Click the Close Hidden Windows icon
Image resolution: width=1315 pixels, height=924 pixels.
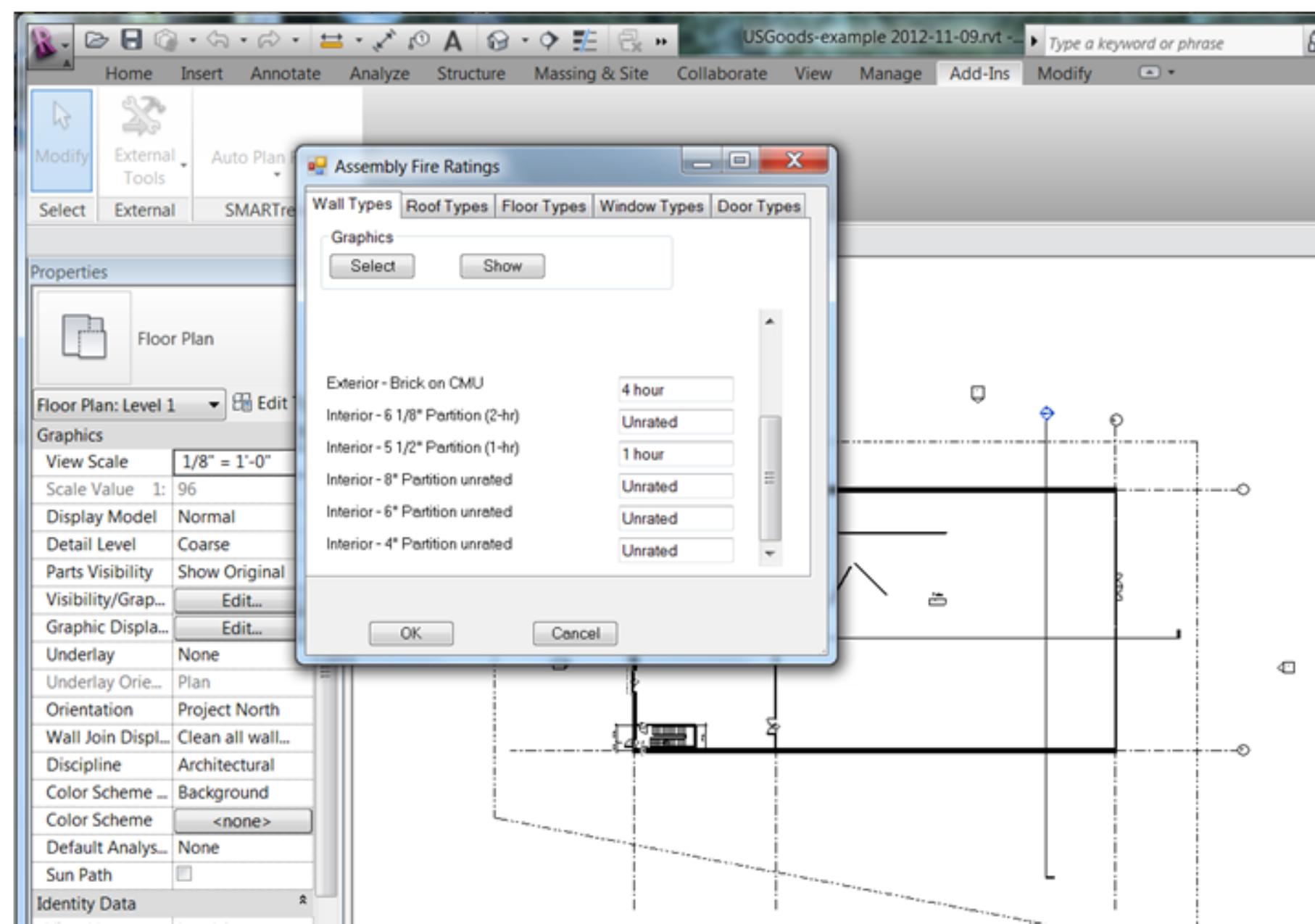(629, 41)
